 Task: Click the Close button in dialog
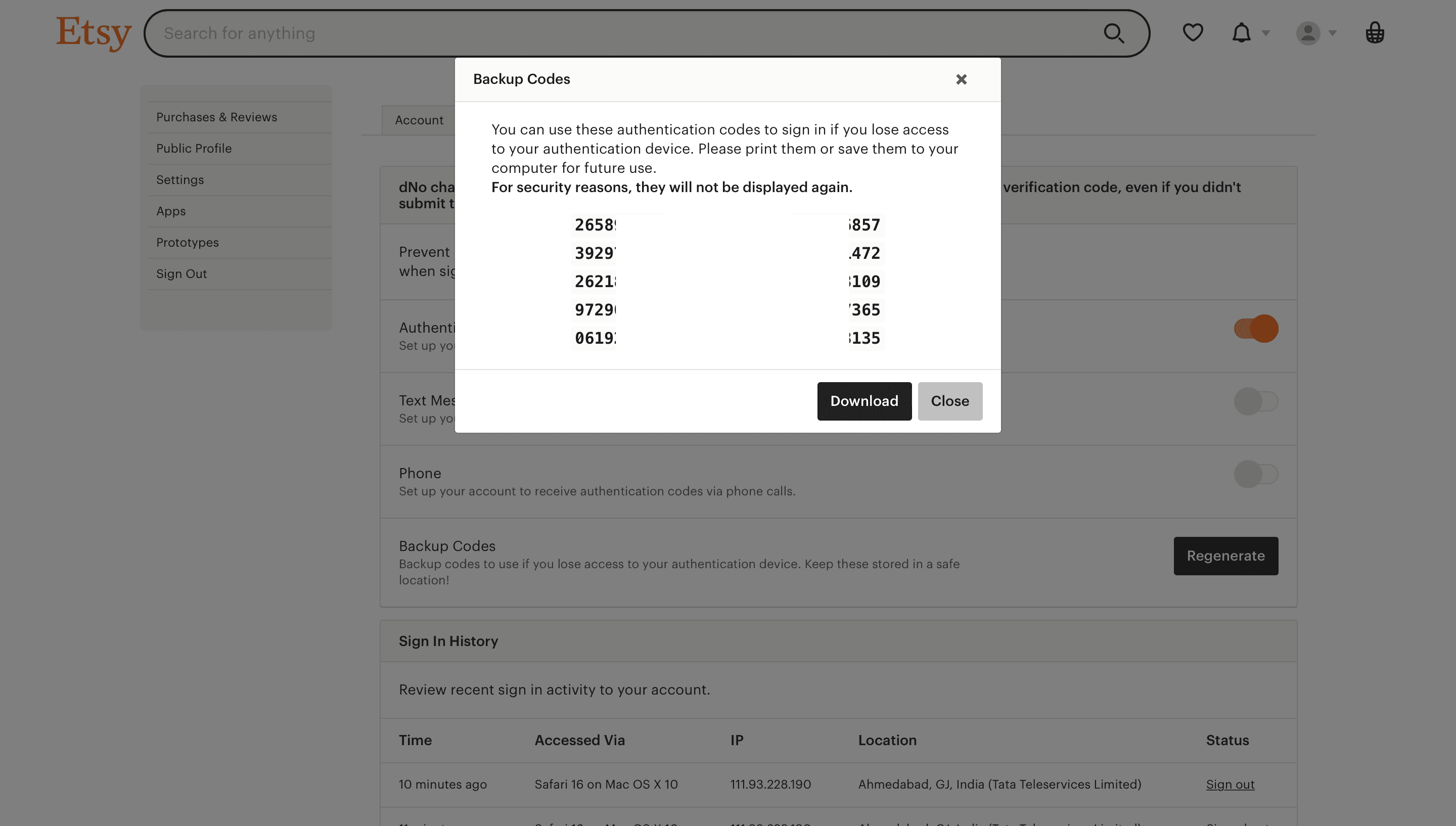(x=949, y=401)
